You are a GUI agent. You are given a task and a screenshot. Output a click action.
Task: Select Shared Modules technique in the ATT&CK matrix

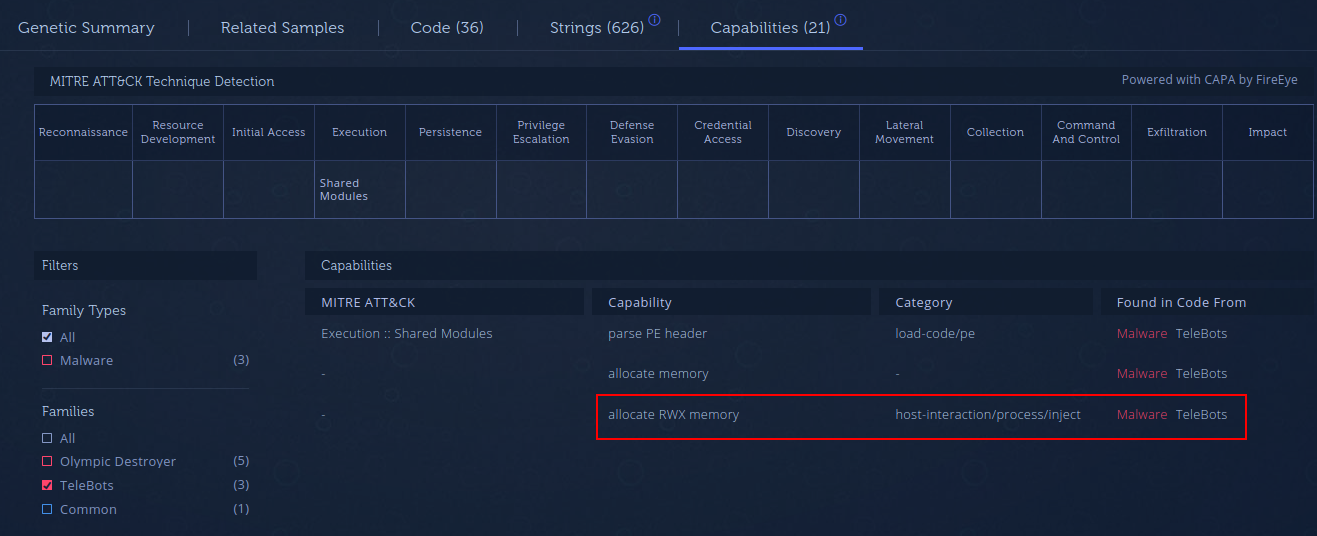344,190
